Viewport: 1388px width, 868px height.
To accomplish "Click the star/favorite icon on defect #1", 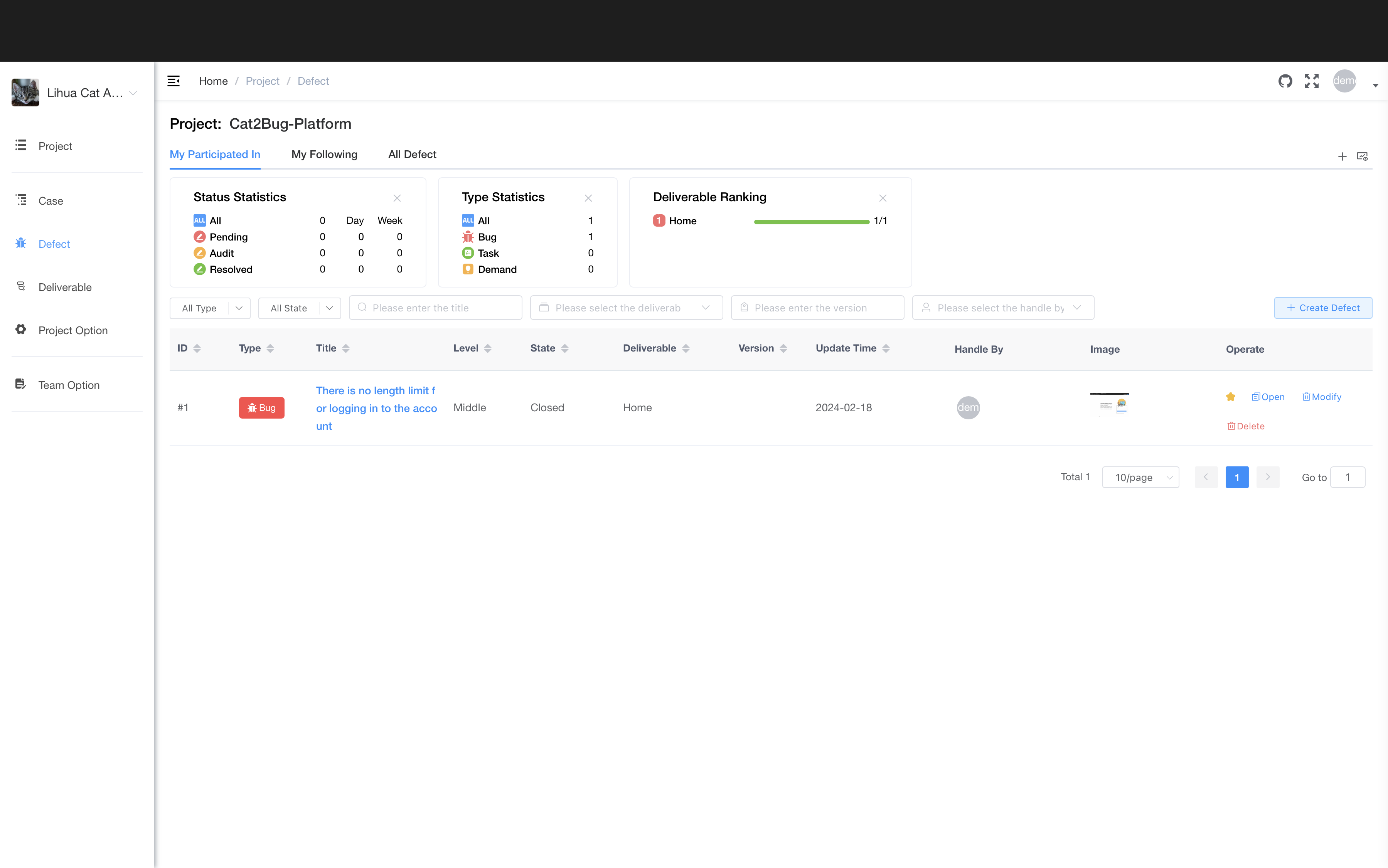I will coord(1231,396).
